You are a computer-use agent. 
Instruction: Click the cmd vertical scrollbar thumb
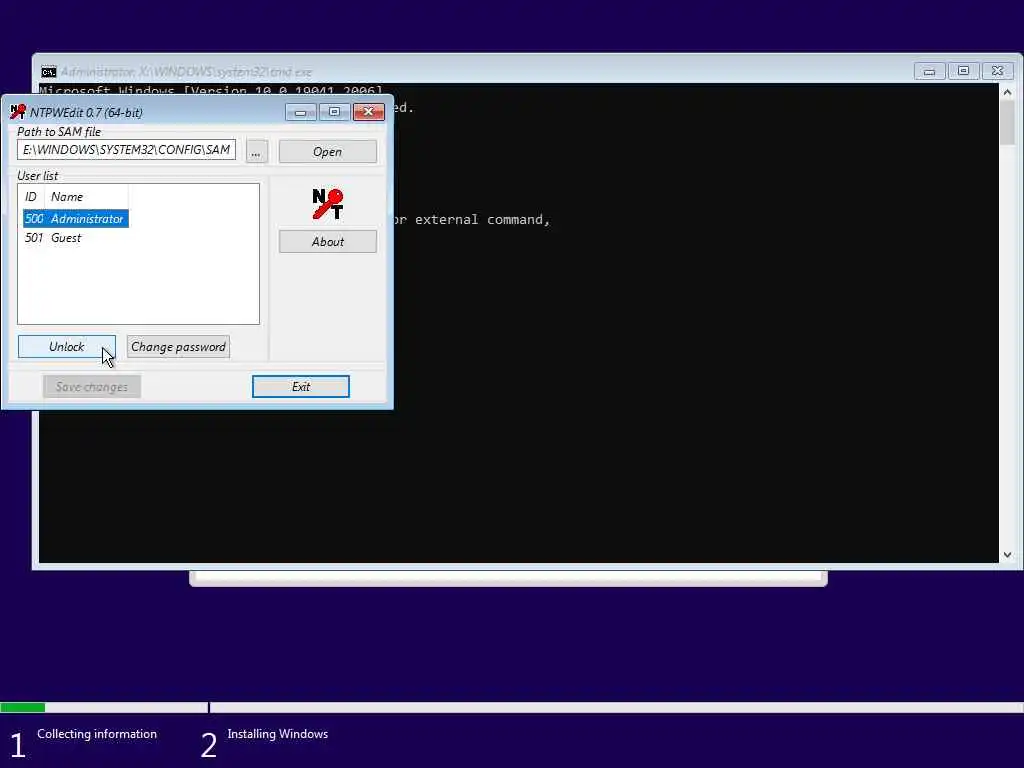[1007, 123]
